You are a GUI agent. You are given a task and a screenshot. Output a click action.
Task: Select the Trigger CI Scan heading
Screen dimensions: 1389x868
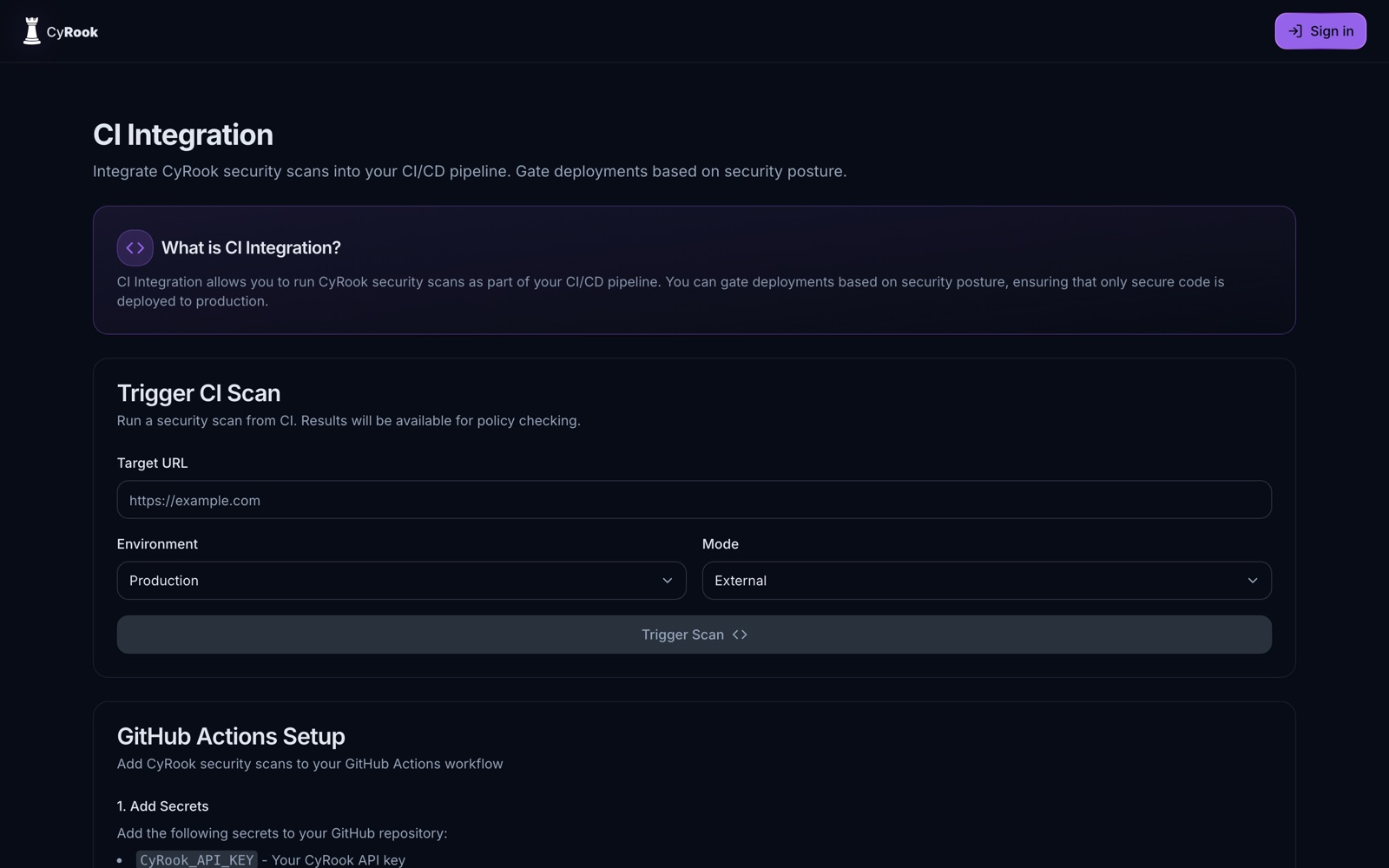[x=199, y=393]
